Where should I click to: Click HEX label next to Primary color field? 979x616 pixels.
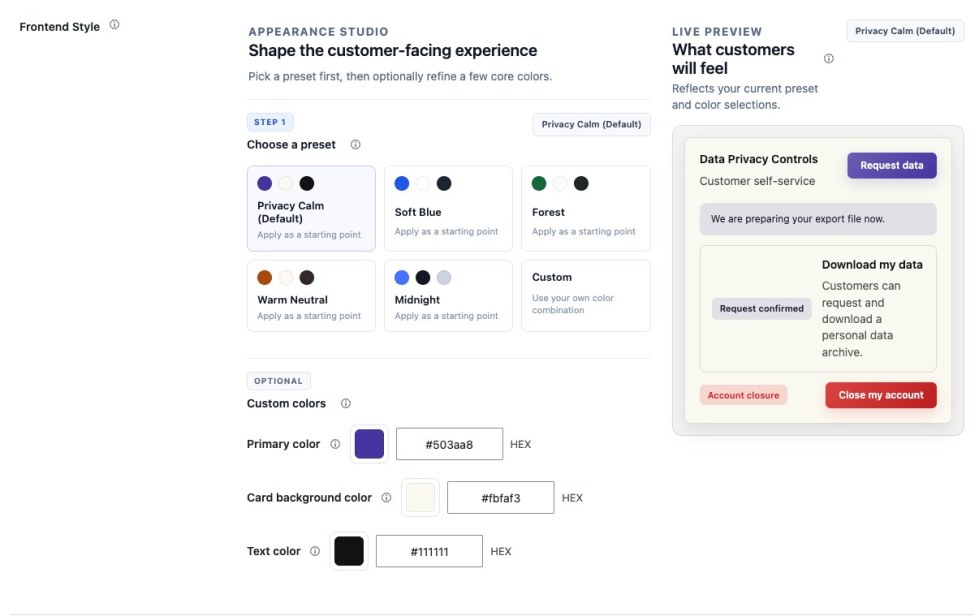[x=520, y=444]
